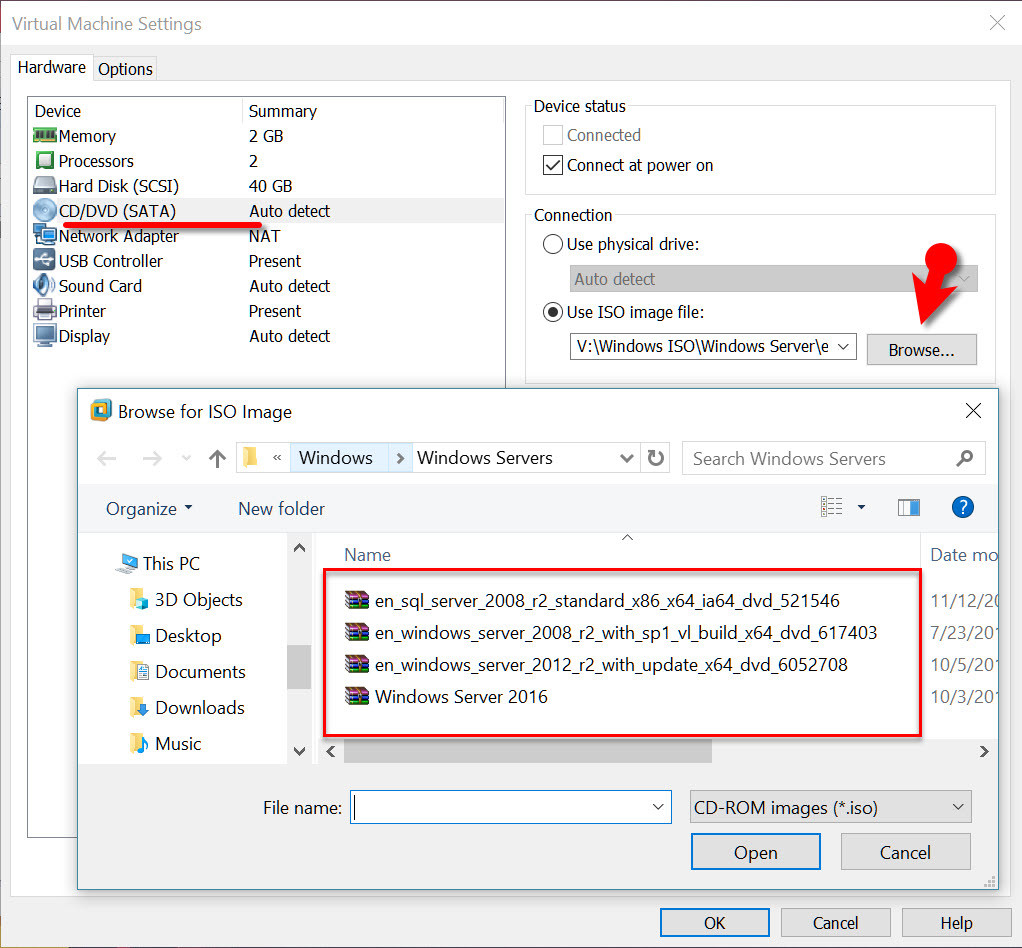Click the Music folder icon
Image resolution: width=1022 pixels, height=948 pixels.
[139, 743]
